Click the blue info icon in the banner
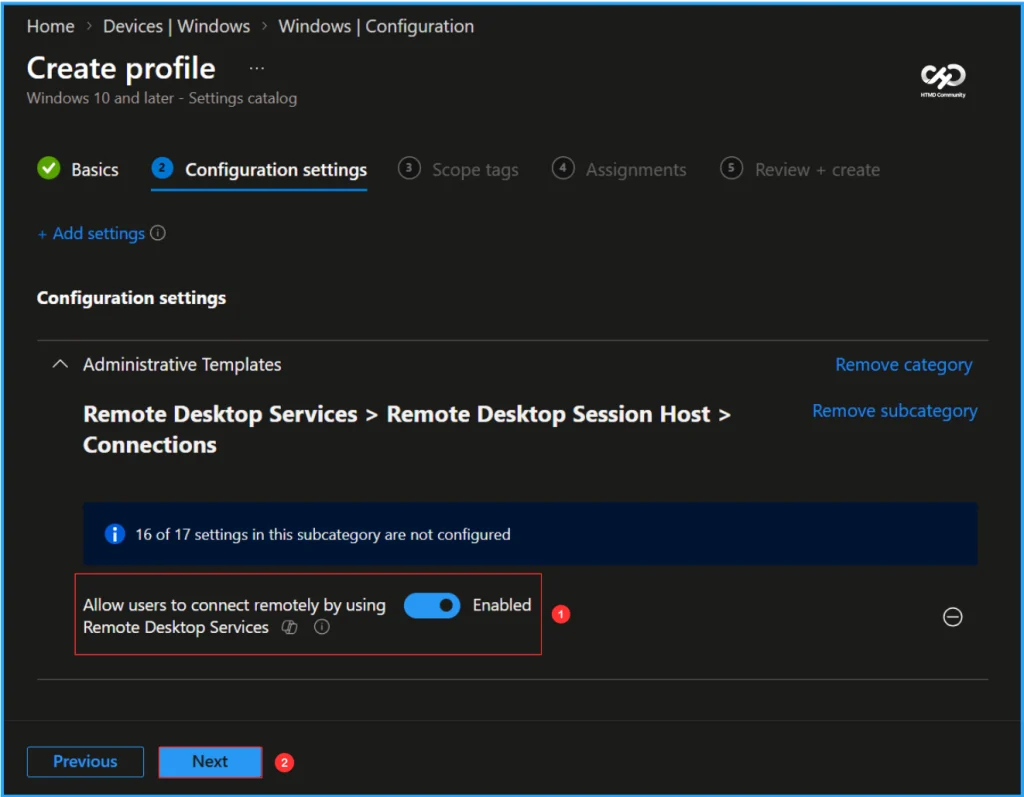1024x797 pixels. tap(115, 534)
